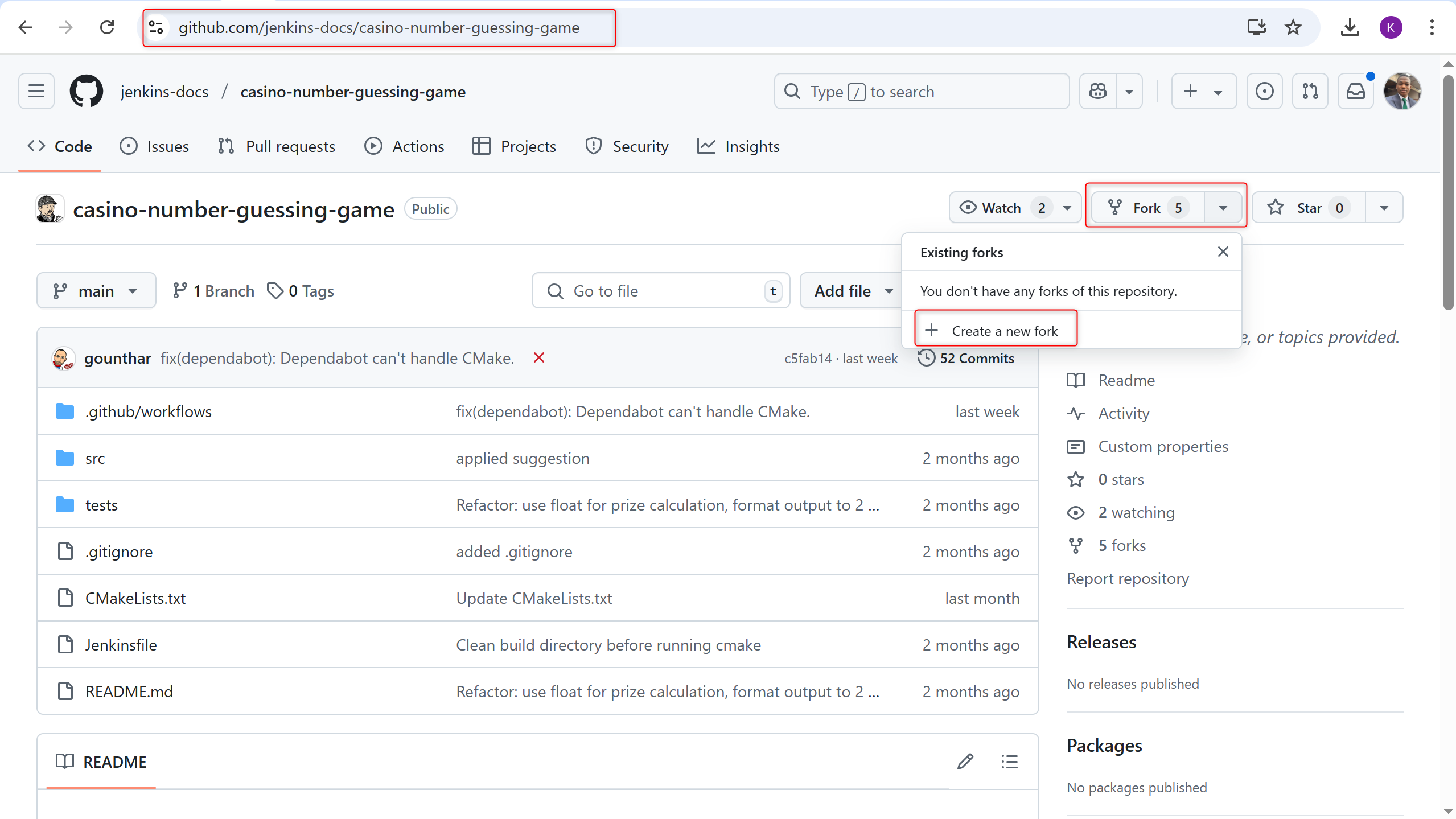The width and height of the screenshot is (1456, 819).
Task: Open the tests folder
Action: click(101, 505)
